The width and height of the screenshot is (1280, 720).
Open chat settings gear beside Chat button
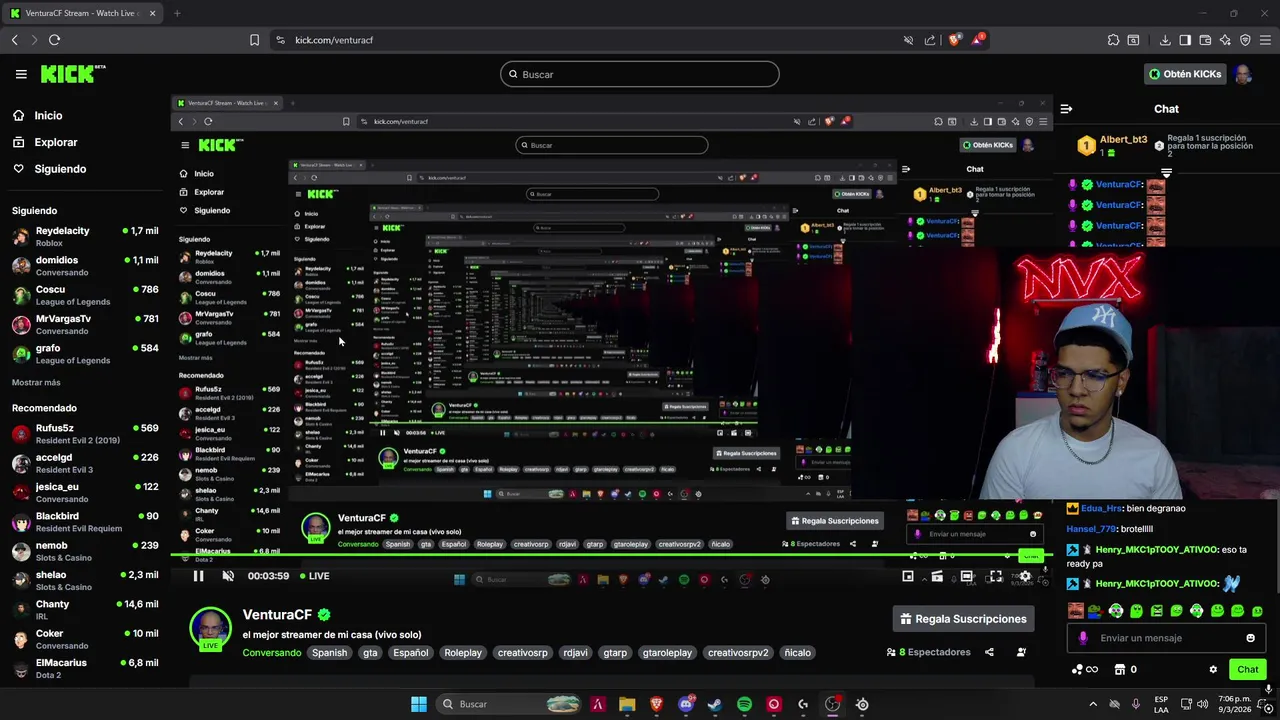tap(1213, 670)
